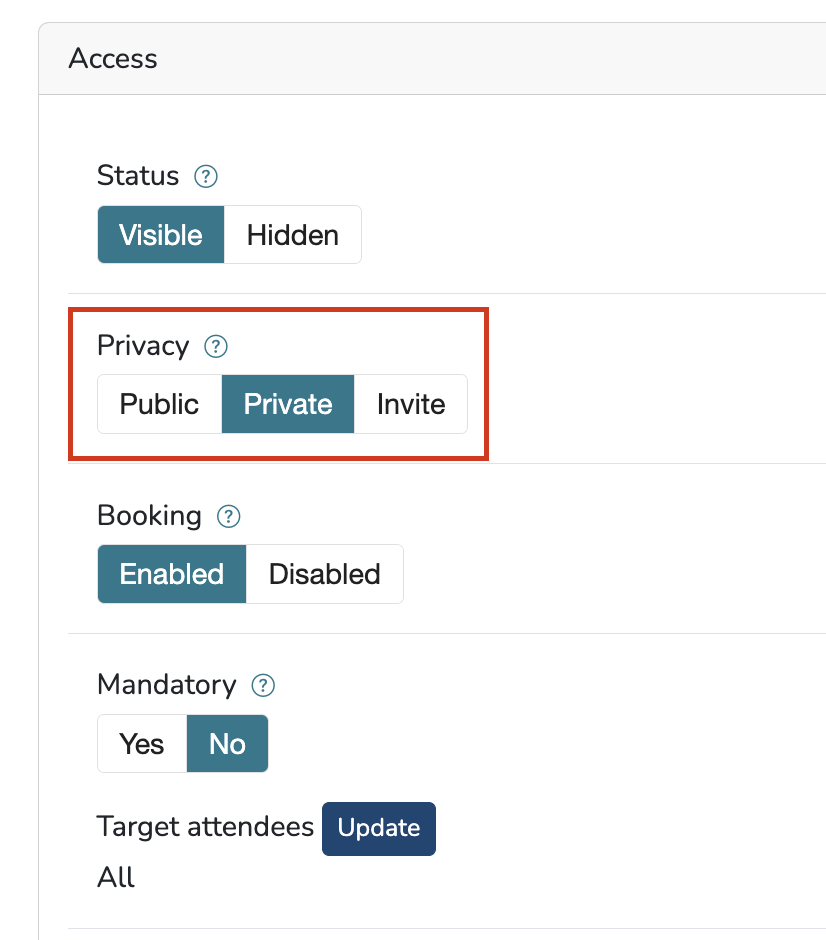Show help for the Booking setting

click(229, 517)
